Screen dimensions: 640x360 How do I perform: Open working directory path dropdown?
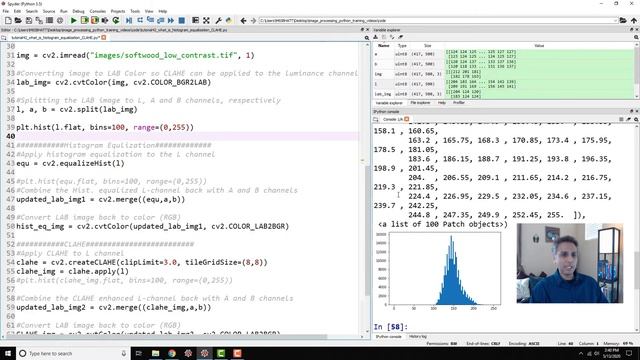(x=615, y=20)
